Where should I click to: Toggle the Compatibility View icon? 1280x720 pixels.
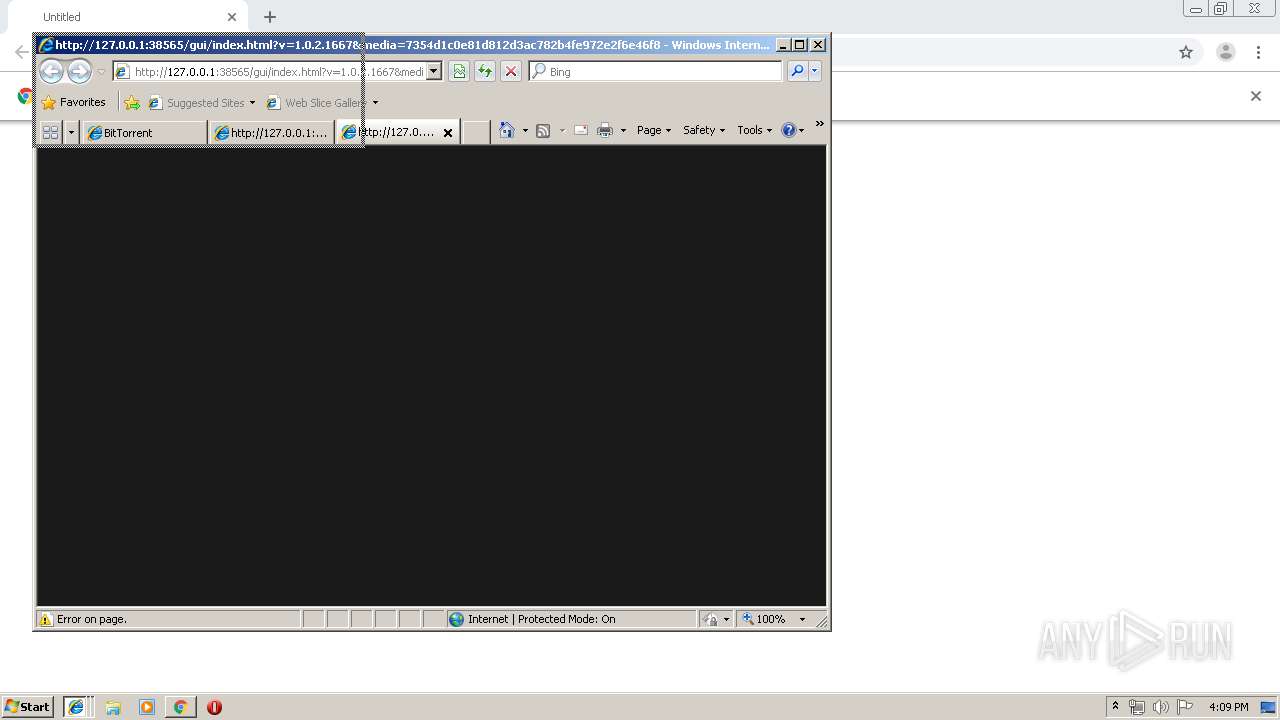tap(459, 71)
